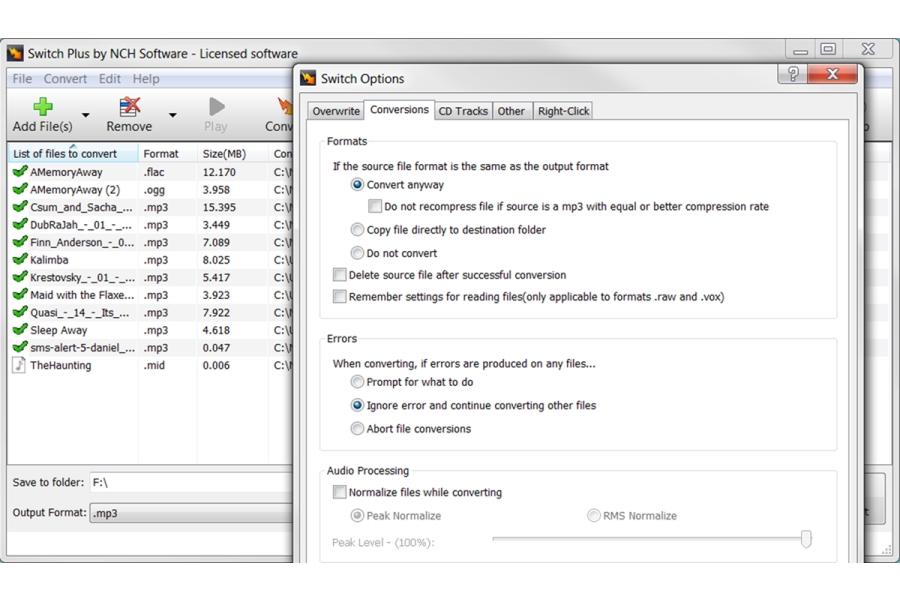Click green check icon beside Sleep Away

click(20, 330)
